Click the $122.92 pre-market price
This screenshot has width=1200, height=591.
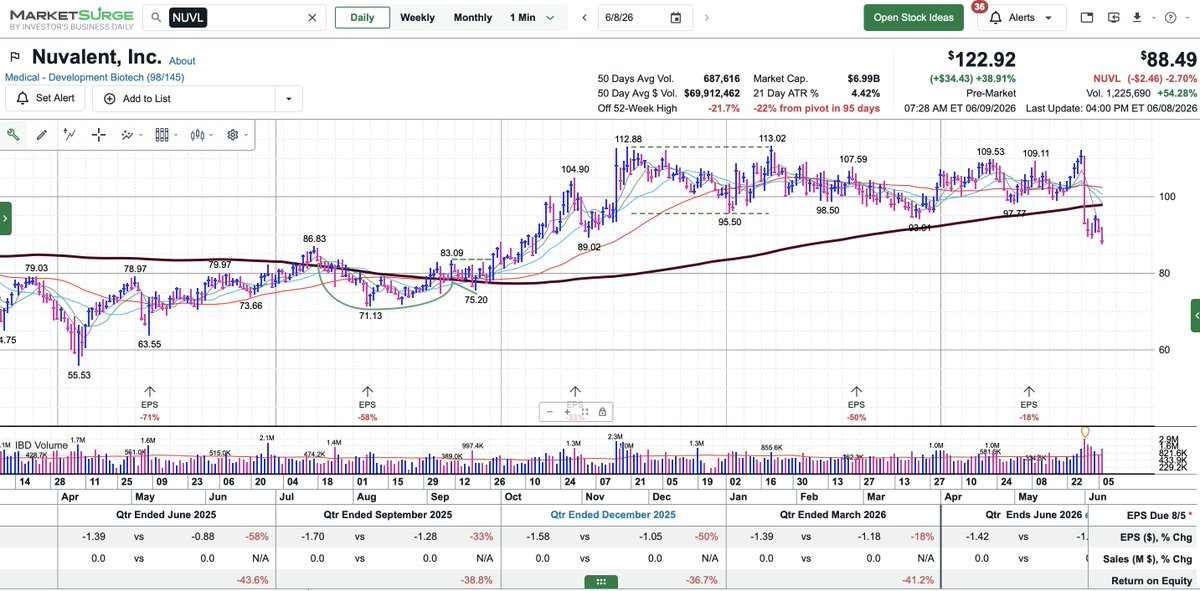(982, 59)
